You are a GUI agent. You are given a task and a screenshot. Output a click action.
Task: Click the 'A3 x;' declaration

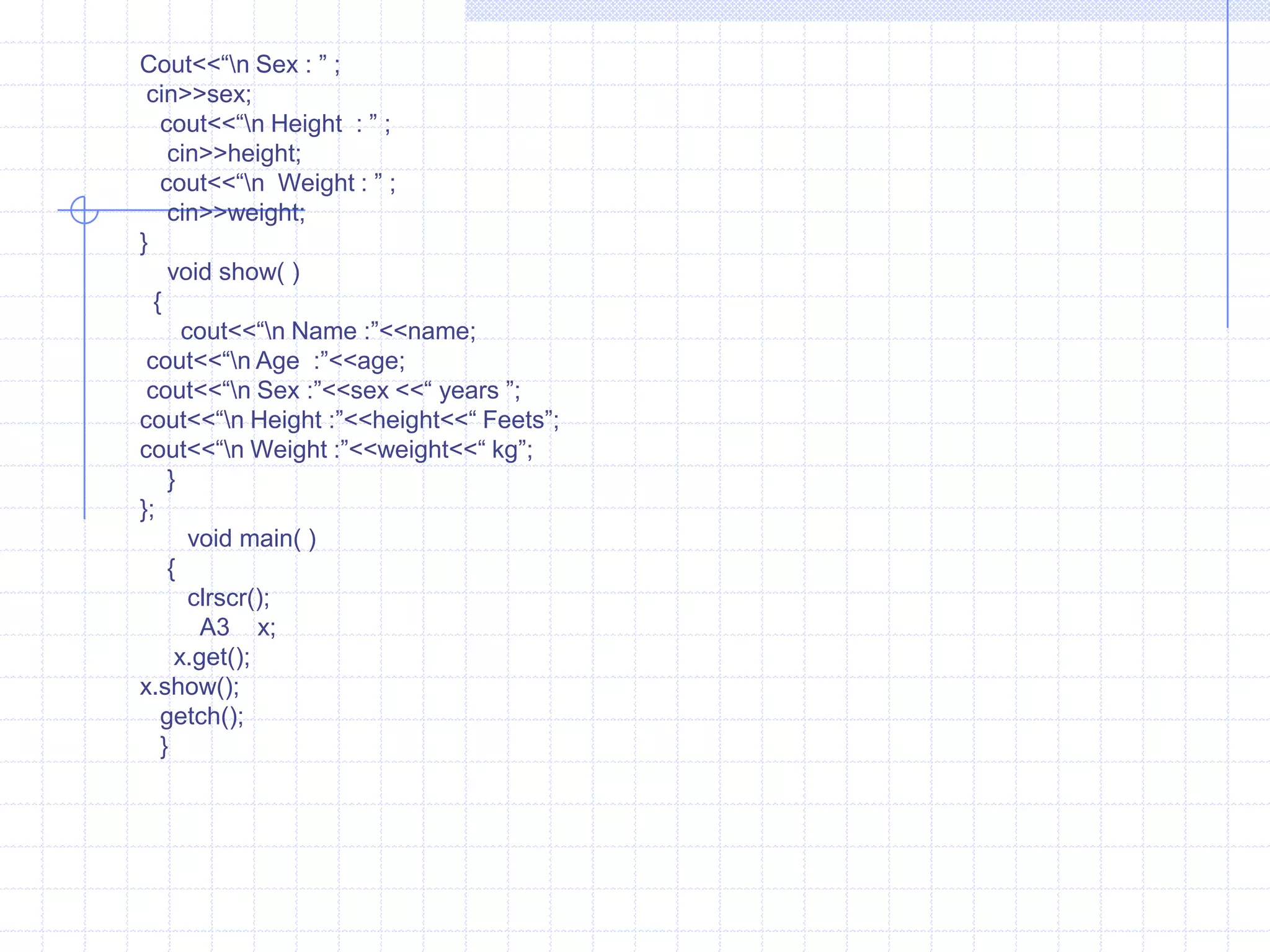pos(238,628)
